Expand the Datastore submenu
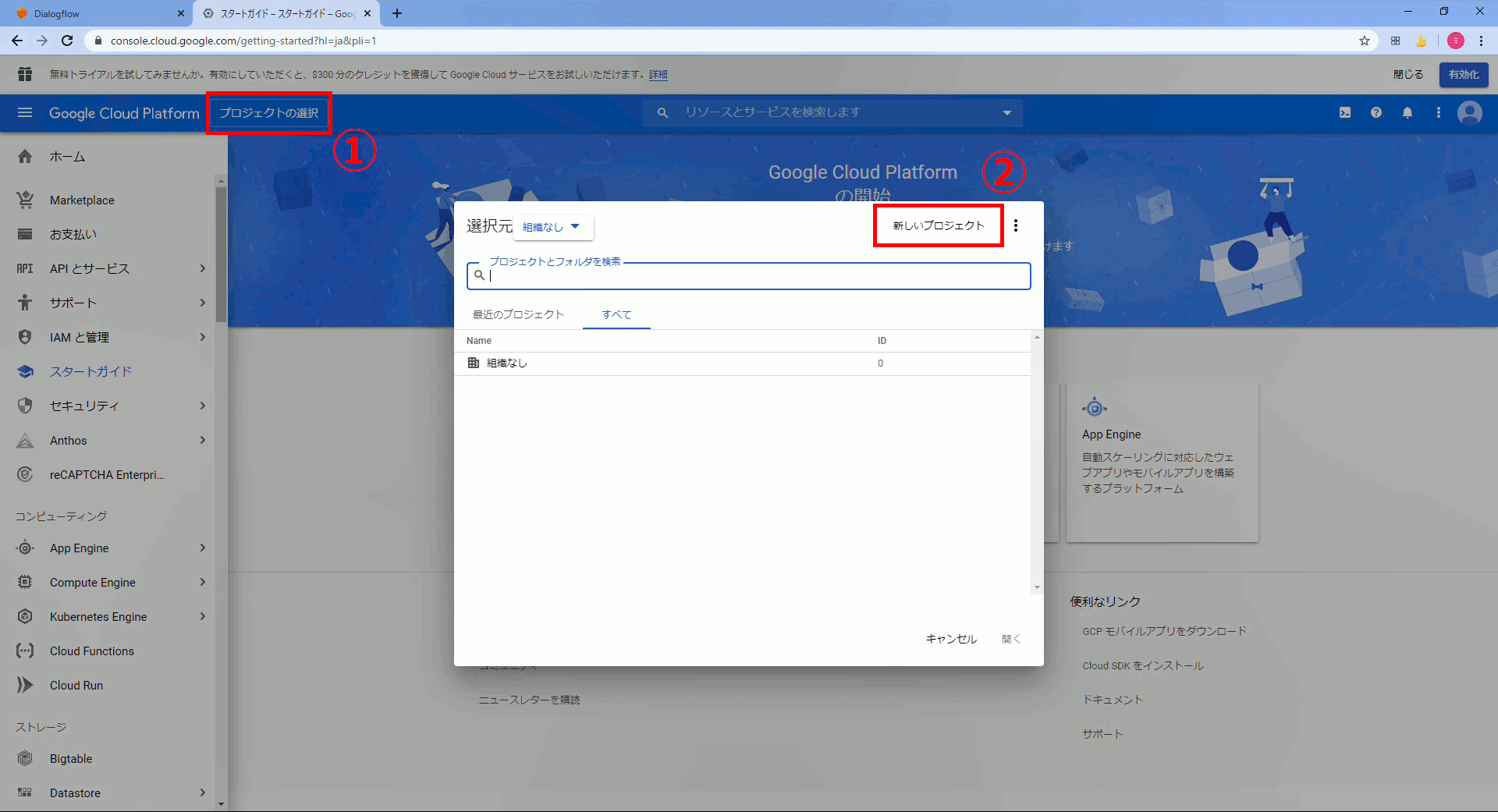The image size is (1498, 812). point(203,793)
